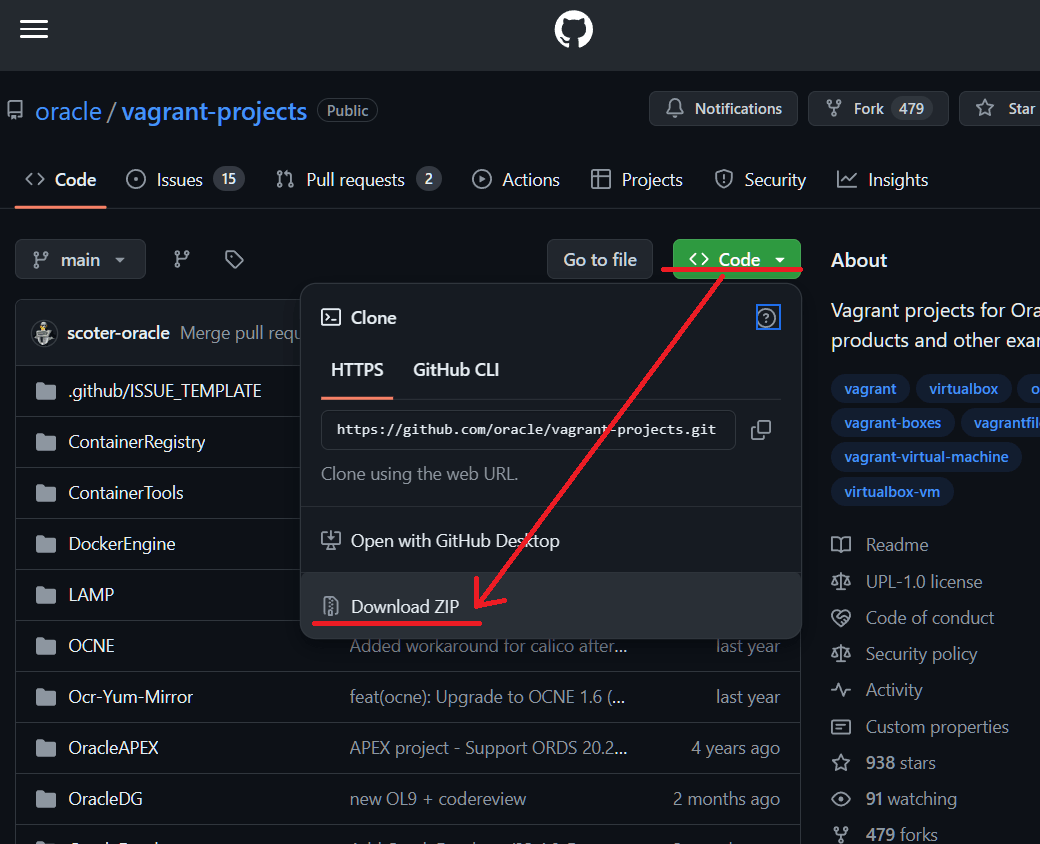The width and height of the screenshot is (1040, 844).
Task: Fork the repository
Action: [878, 108]
